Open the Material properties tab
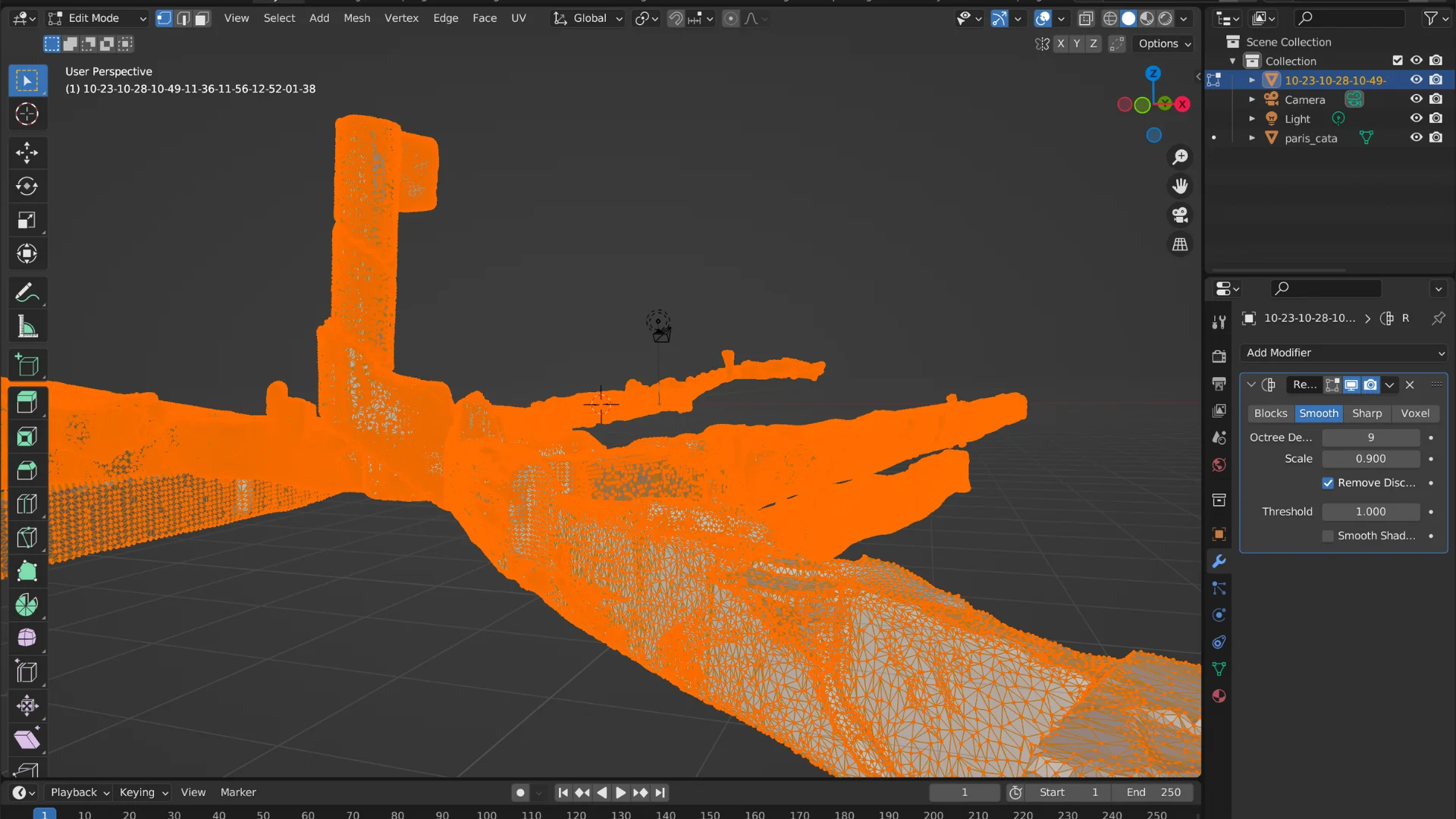This screenshot has width=1456, height=819. tap(1219, 696)
